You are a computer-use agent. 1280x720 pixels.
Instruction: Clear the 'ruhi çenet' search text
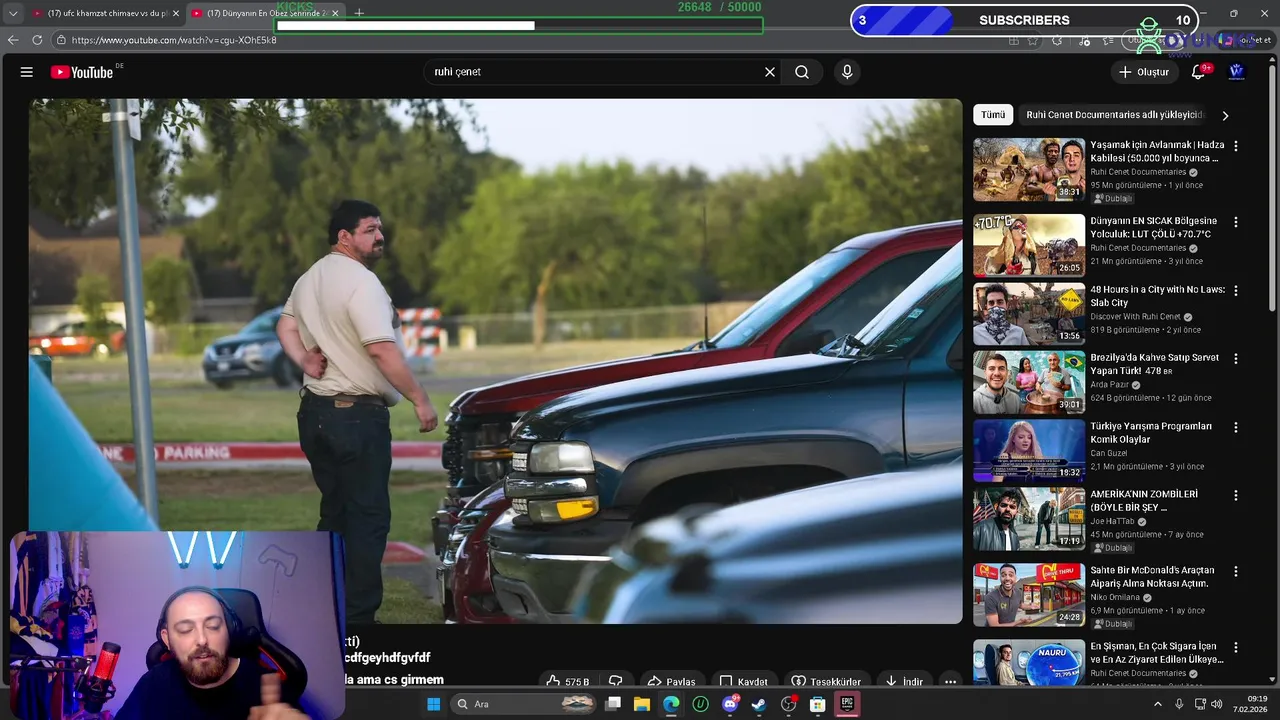pyautogui.click(x=770, y=72)
